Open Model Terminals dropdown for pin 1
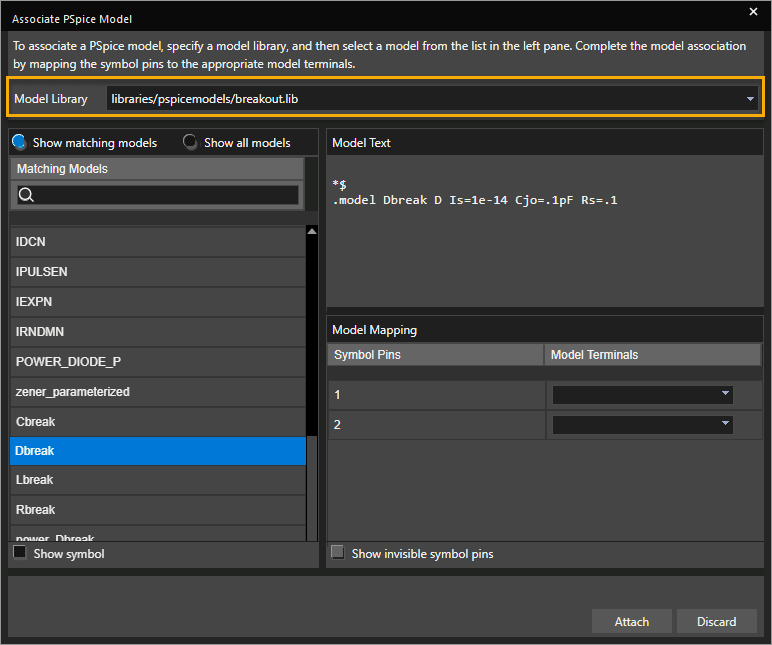Screen dimensions: 772x645 pos(643,395)
